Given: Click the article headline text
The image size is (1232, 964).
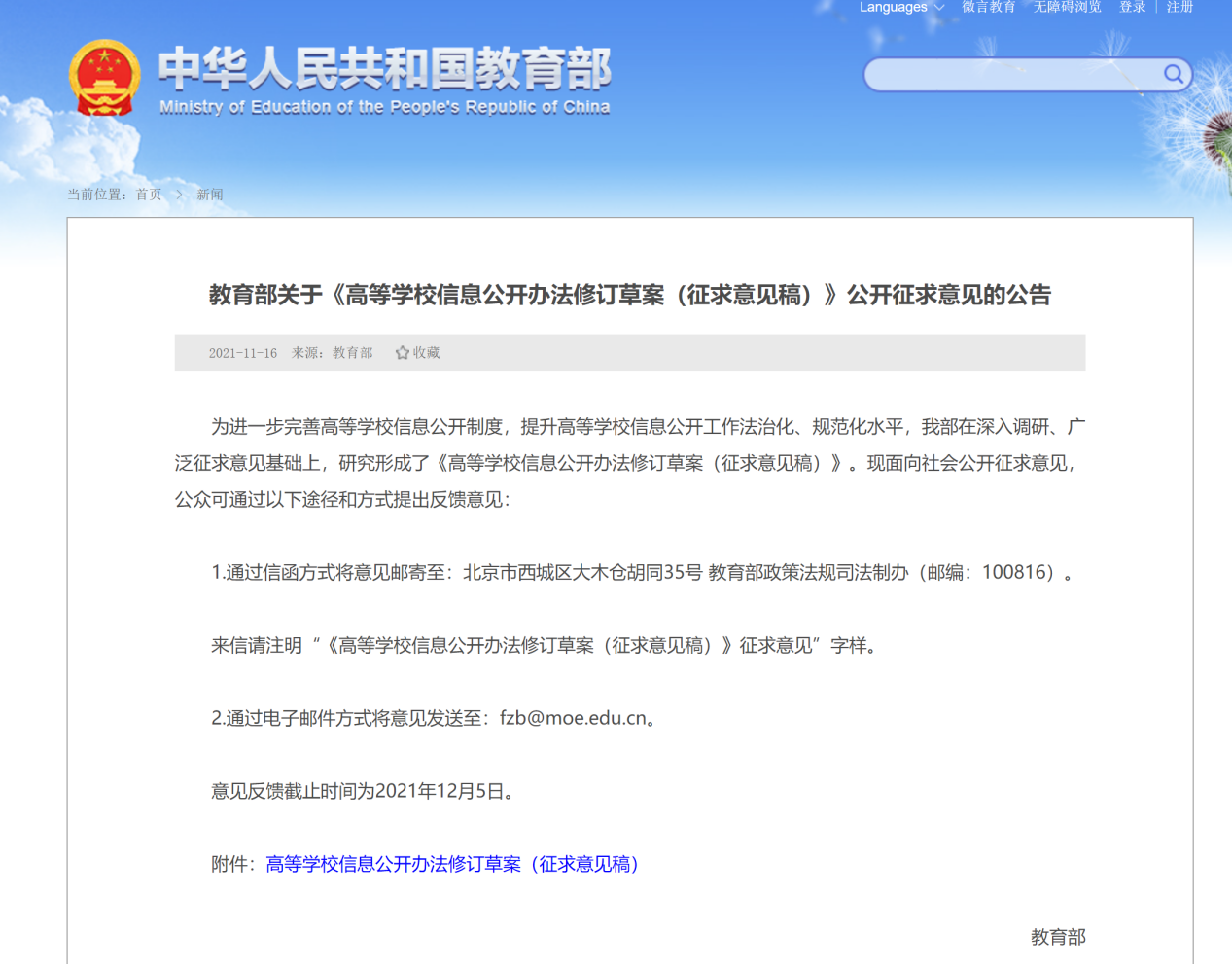Looking at the screenshot, I should (x=629, y=295).
